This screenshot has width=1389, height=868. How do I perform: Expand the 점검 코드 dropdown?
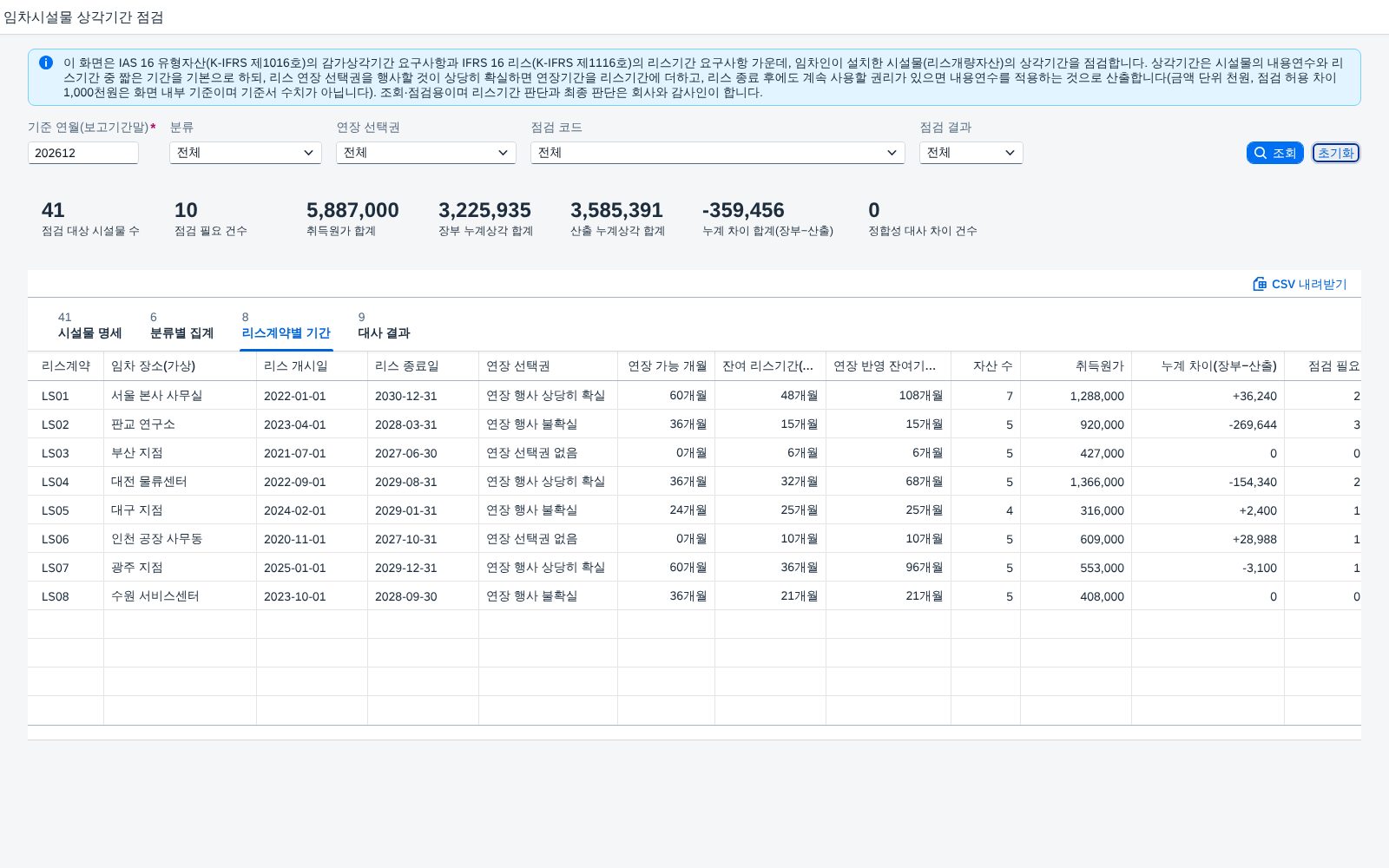tap(717, 153)
